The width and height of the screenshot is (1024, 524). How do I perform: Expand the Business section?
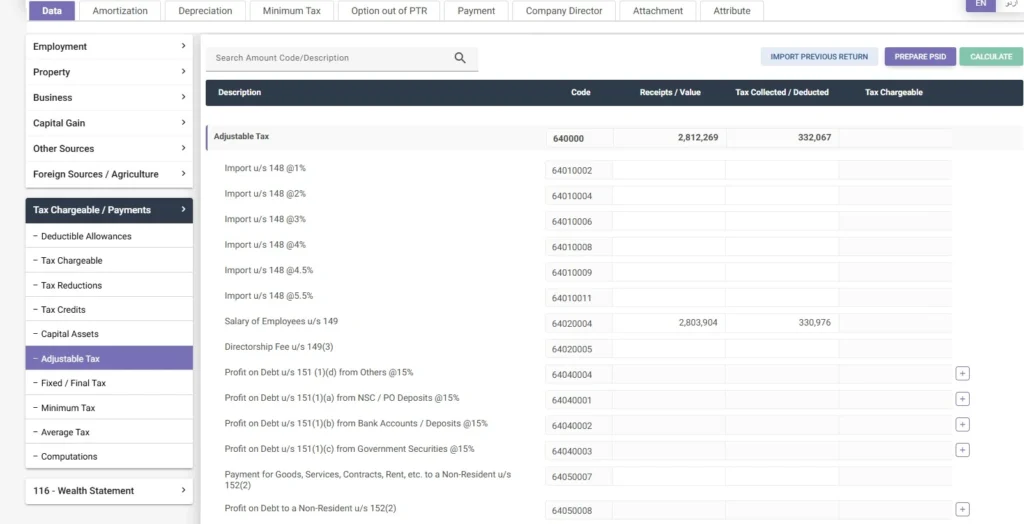(109, 97)
